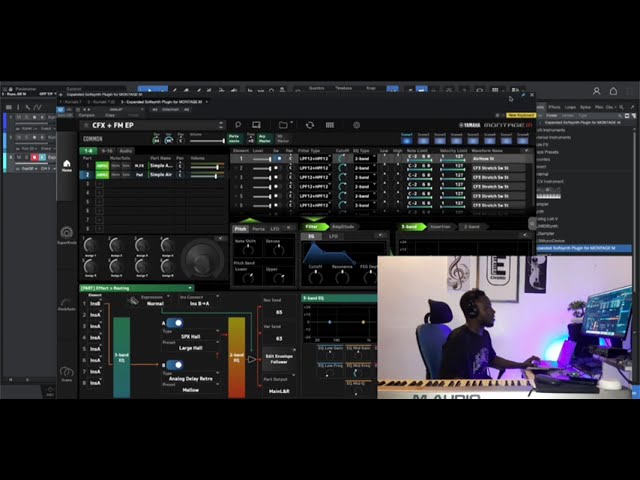Click the Note Shift knob
The width and height of the screenshot is (640, 480).
pos(248,250)
